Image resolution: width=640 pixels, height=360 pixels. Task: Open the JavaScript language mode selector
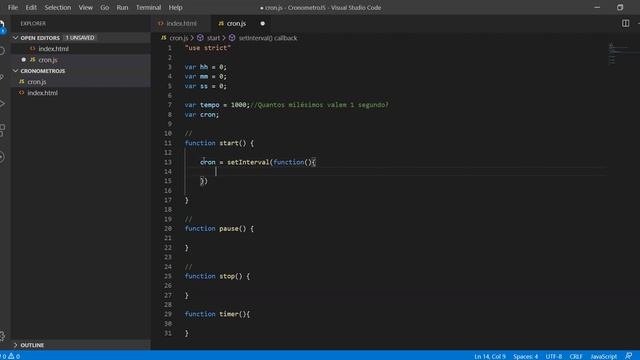click(603, 356)
